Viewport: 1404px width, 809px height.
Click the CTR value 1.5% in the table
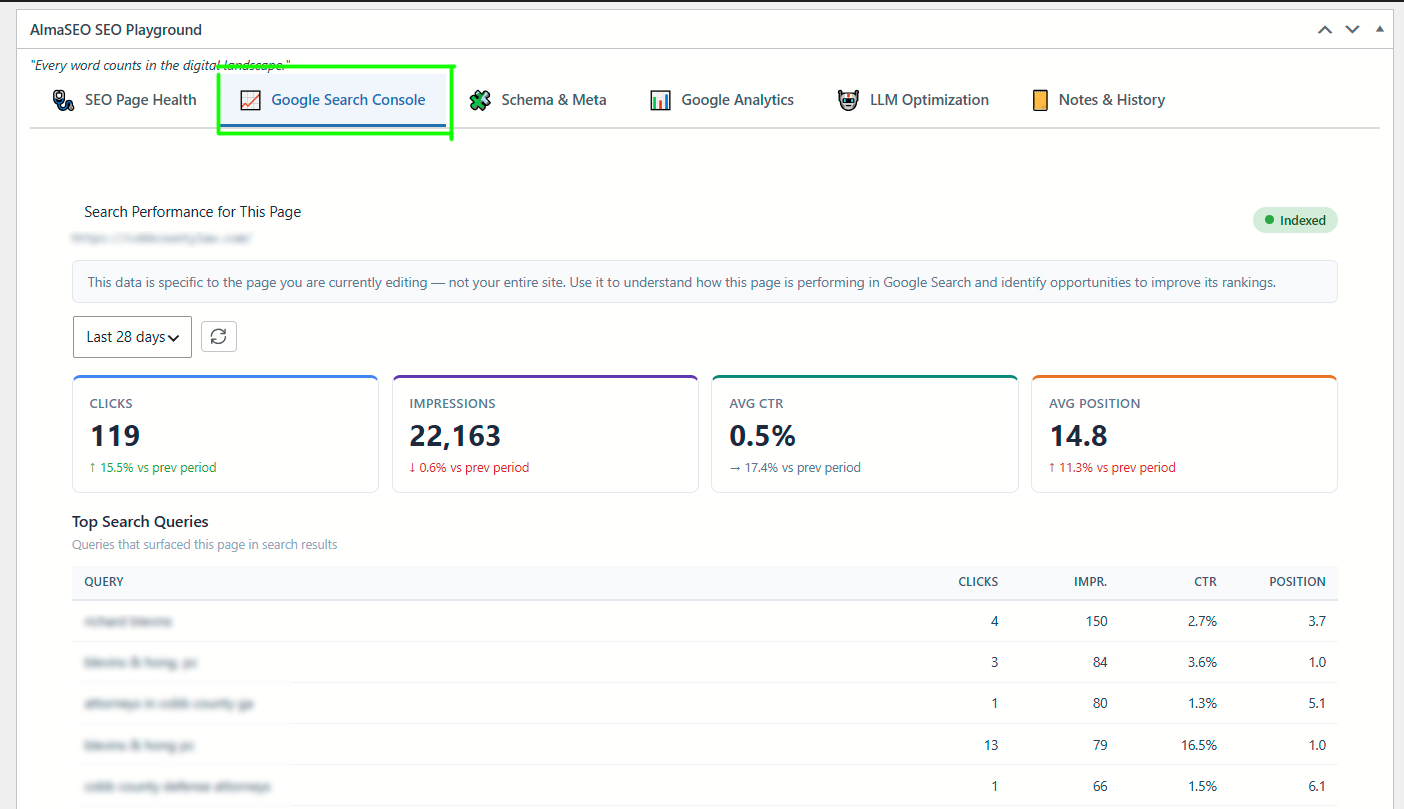[x=1202, y=786]
